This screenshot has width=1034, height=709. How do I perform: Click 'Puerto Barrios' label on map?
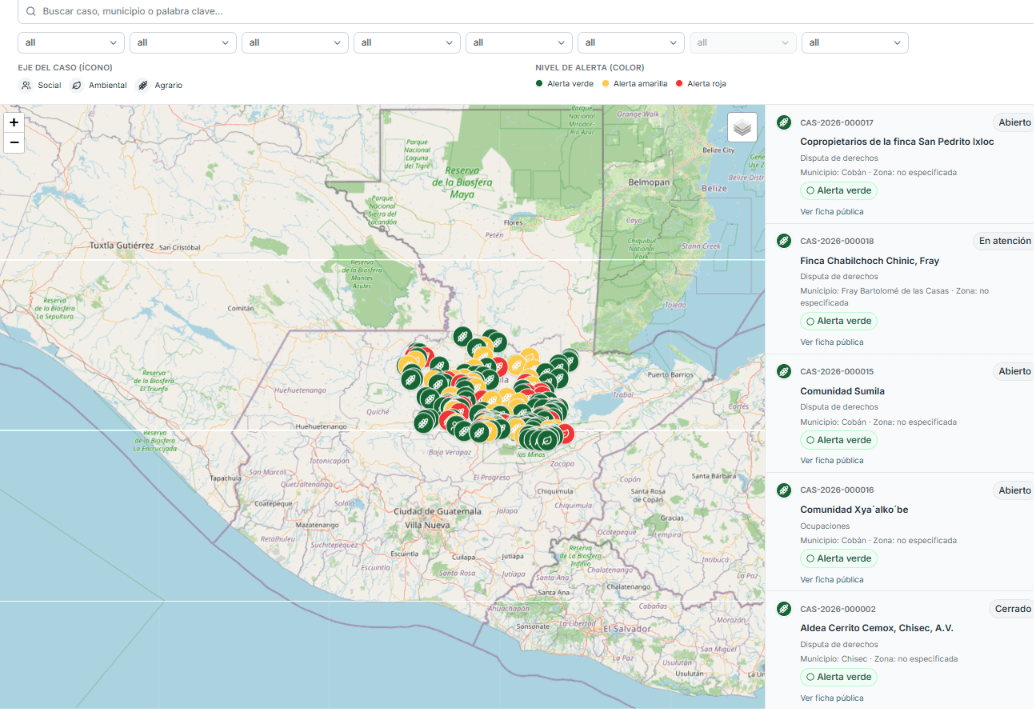click(670, 375)
